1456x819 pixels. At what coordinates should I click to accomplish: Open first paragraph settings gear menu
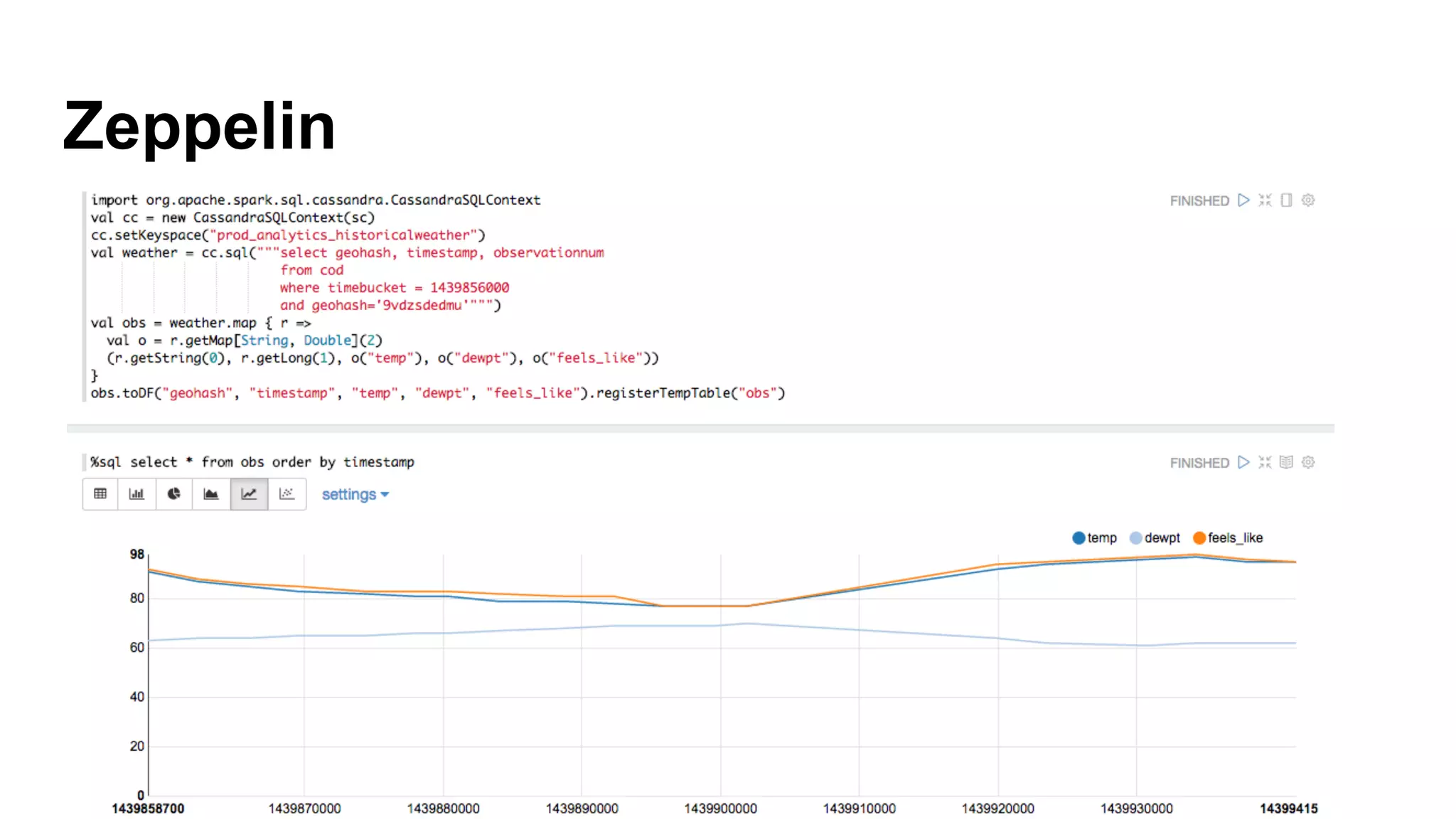(1308, 200)
